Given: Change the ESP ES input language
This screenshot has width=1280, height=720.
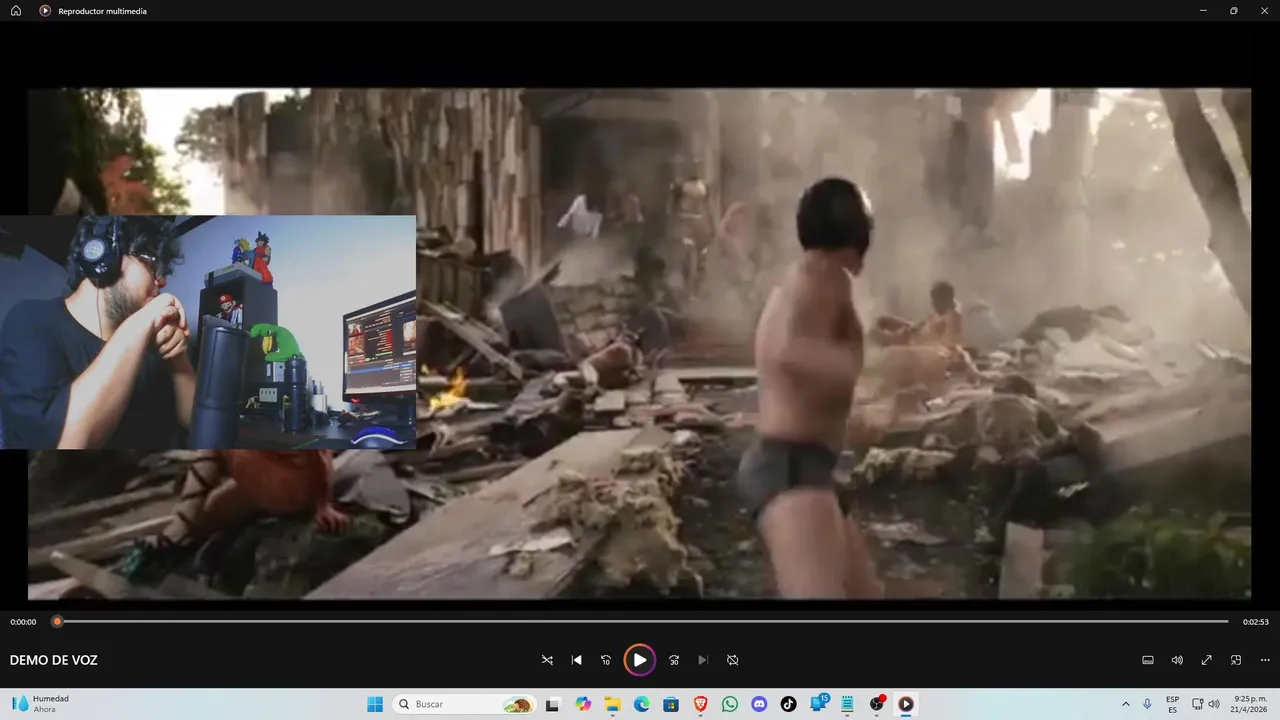Looking at the screenshot, I should click(x=1172, y=704).
